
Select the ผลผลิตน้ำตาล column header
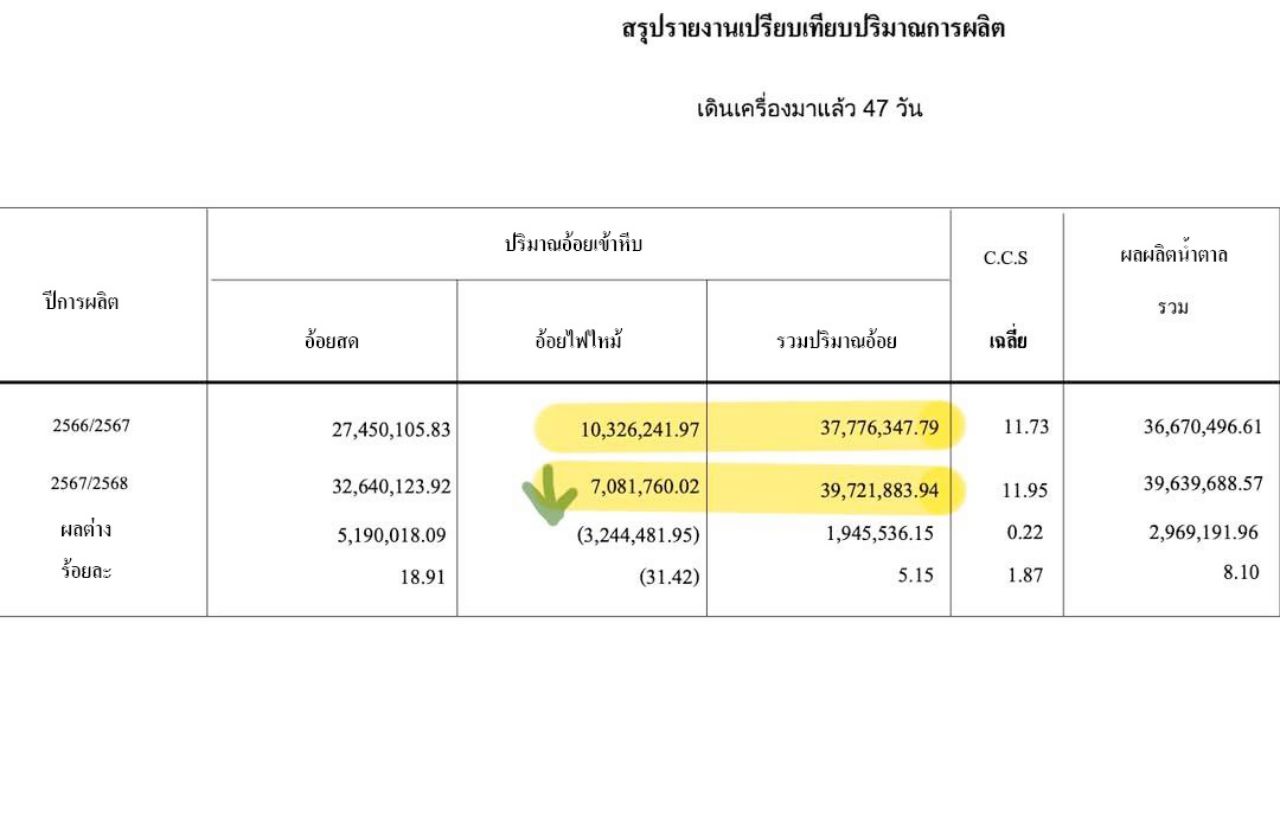tap(1173, 255)
